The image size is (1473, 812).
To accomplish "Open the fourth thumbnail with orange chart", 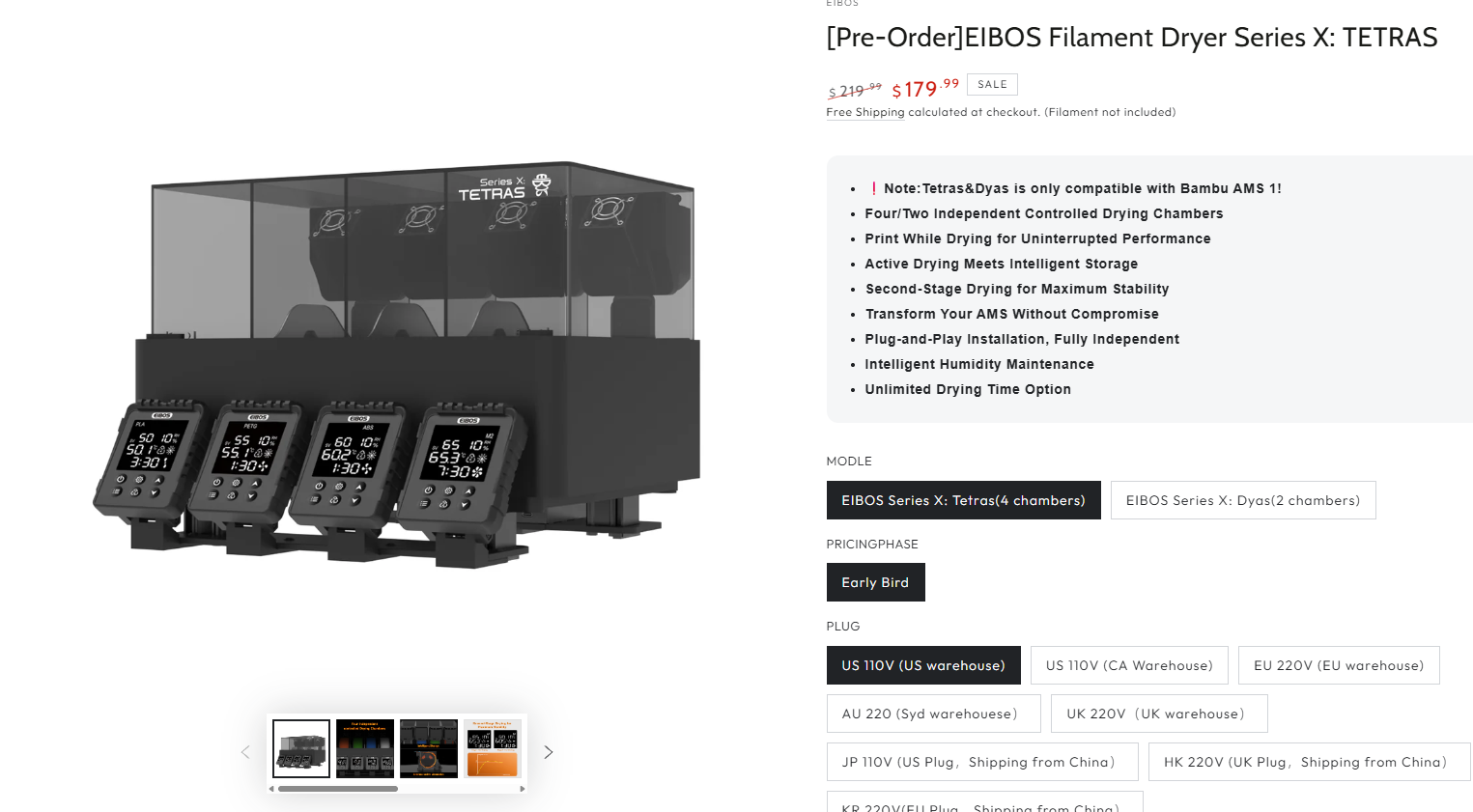I will (493, 748).
